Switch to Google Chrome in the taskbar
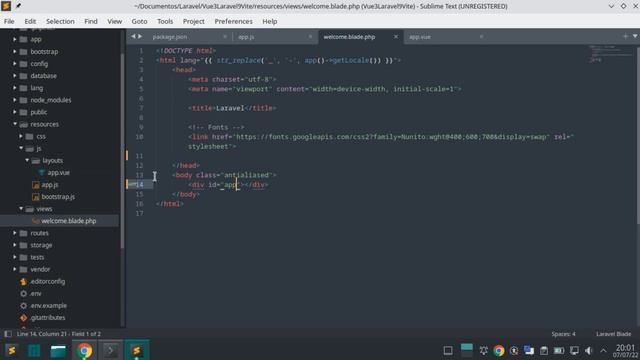 coord(85,350)
